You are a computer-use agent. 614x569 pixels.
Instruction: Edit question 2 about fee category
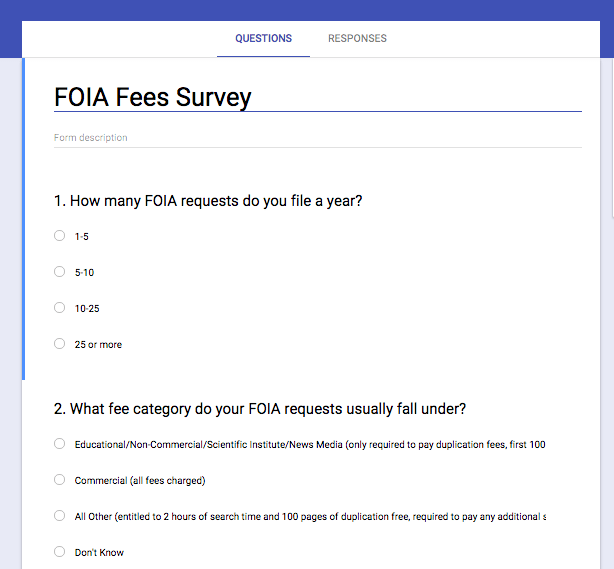tap(260, 409)
